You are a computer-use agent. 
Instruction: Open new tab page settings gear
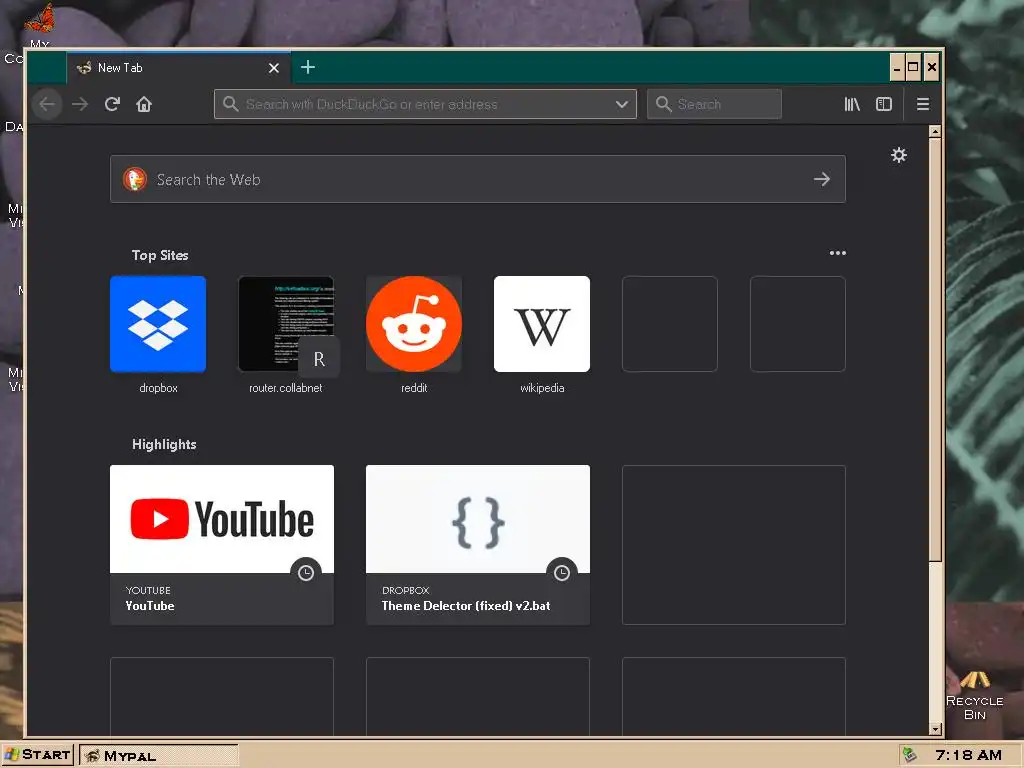(899, 155)
